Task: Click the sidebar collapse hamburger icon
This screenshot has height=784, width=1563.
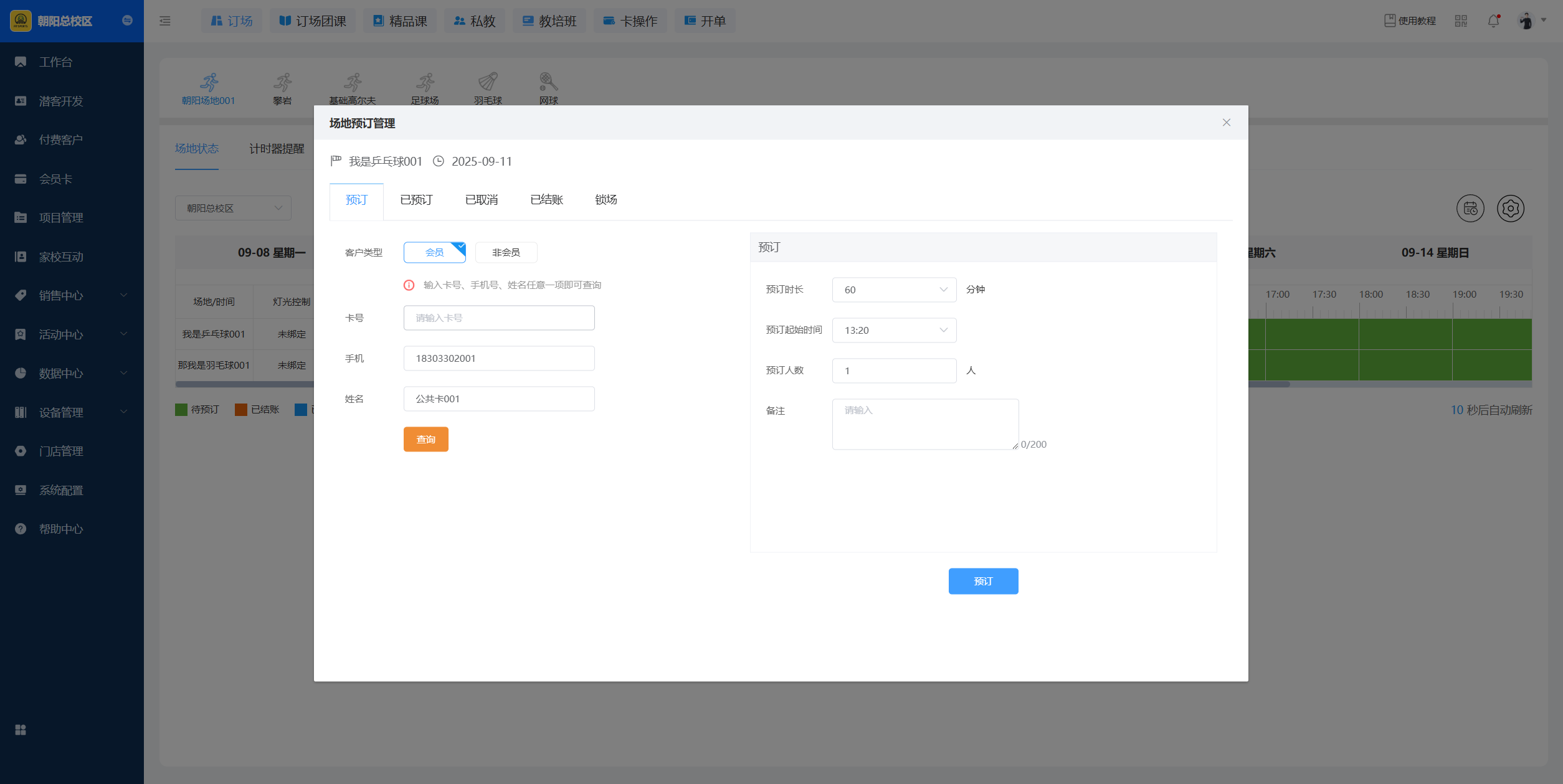Action: pos(165,21)
